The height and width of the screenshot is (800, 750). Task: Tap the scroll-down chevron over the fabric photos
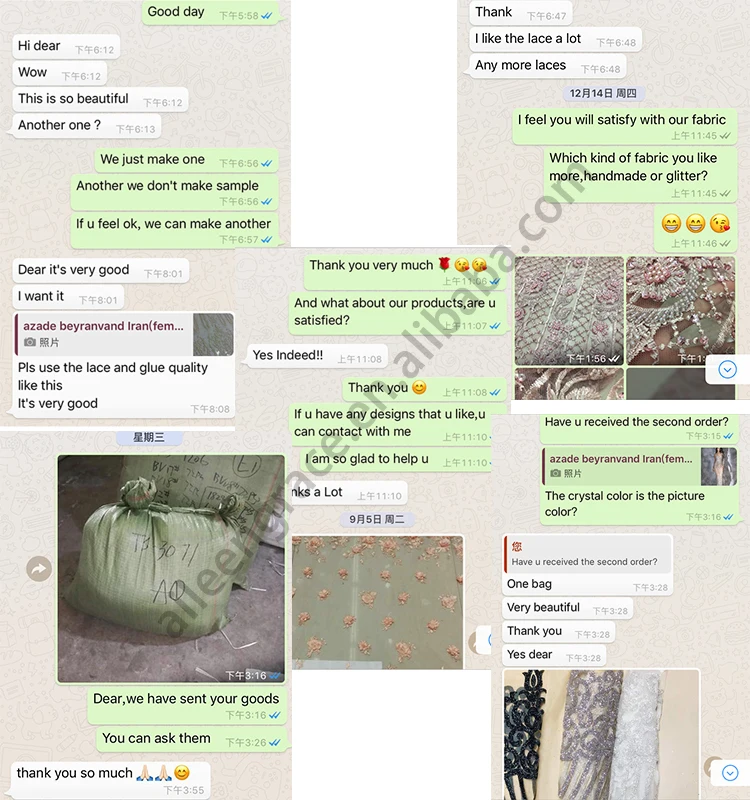(x=727, y=369)
